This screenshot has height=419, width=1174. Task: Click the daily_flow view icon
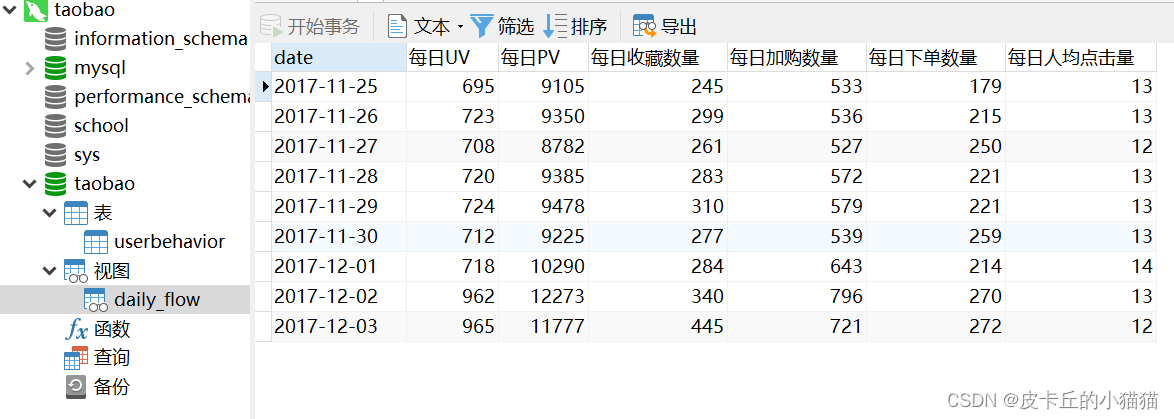pyautogui.click(x=96, y=299)
